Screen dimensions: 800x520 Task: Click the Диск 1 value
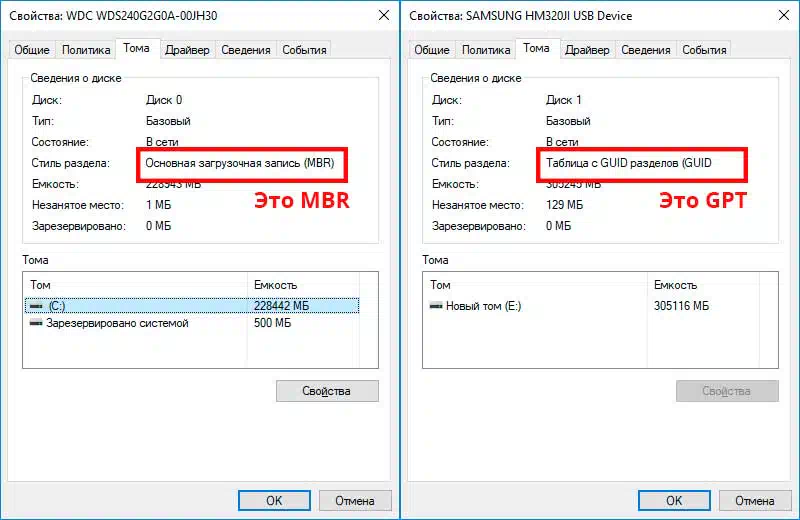pos(563,100)
